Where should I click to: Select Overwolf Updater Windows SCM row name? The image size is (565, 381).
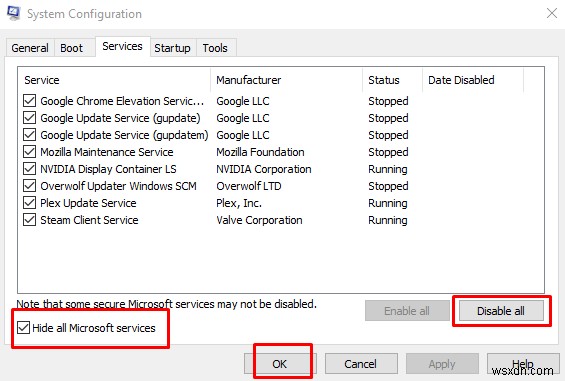119,186
